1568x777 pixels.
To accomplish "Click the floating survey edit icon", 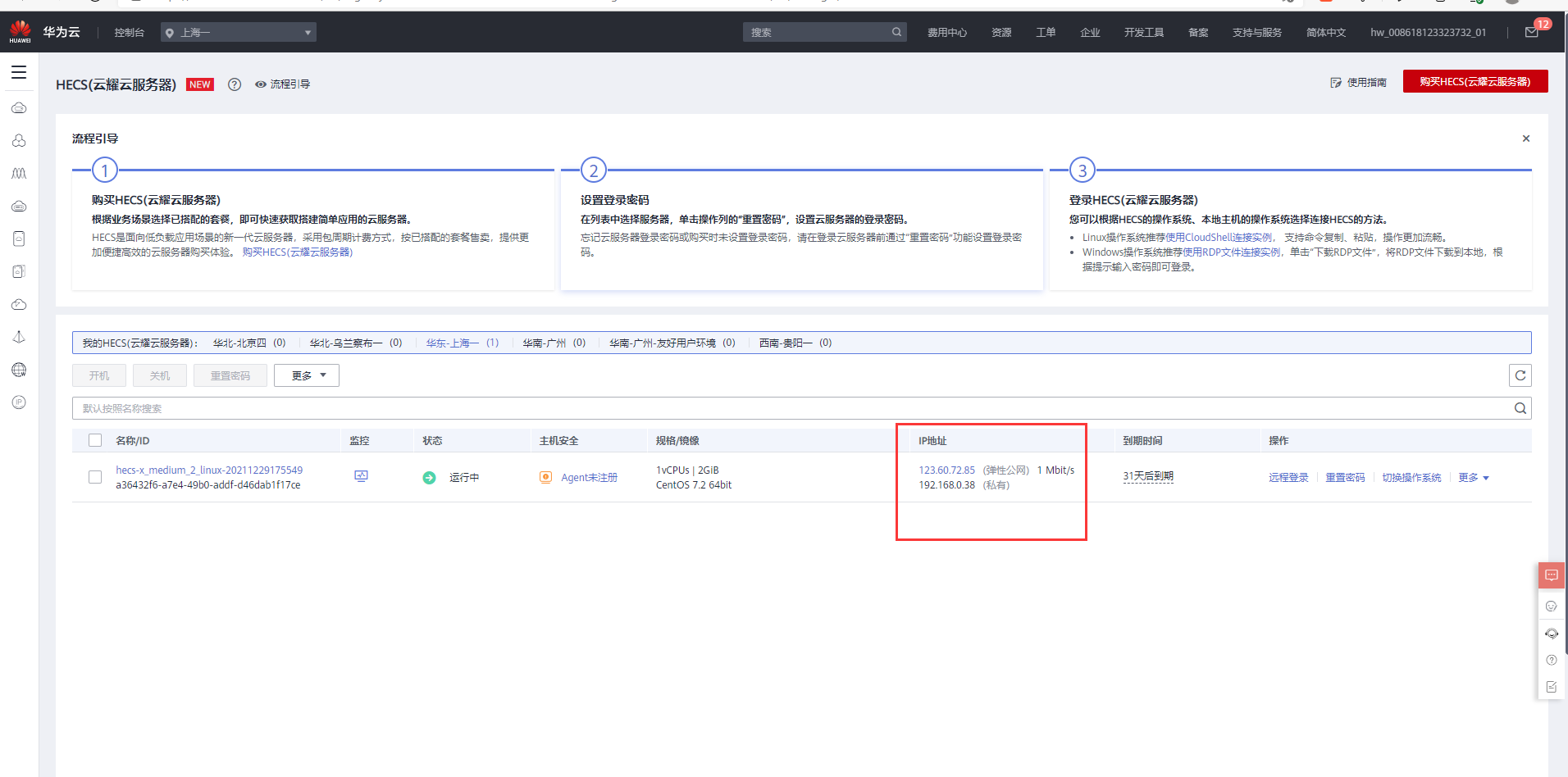I will (x=1552, y=687).
